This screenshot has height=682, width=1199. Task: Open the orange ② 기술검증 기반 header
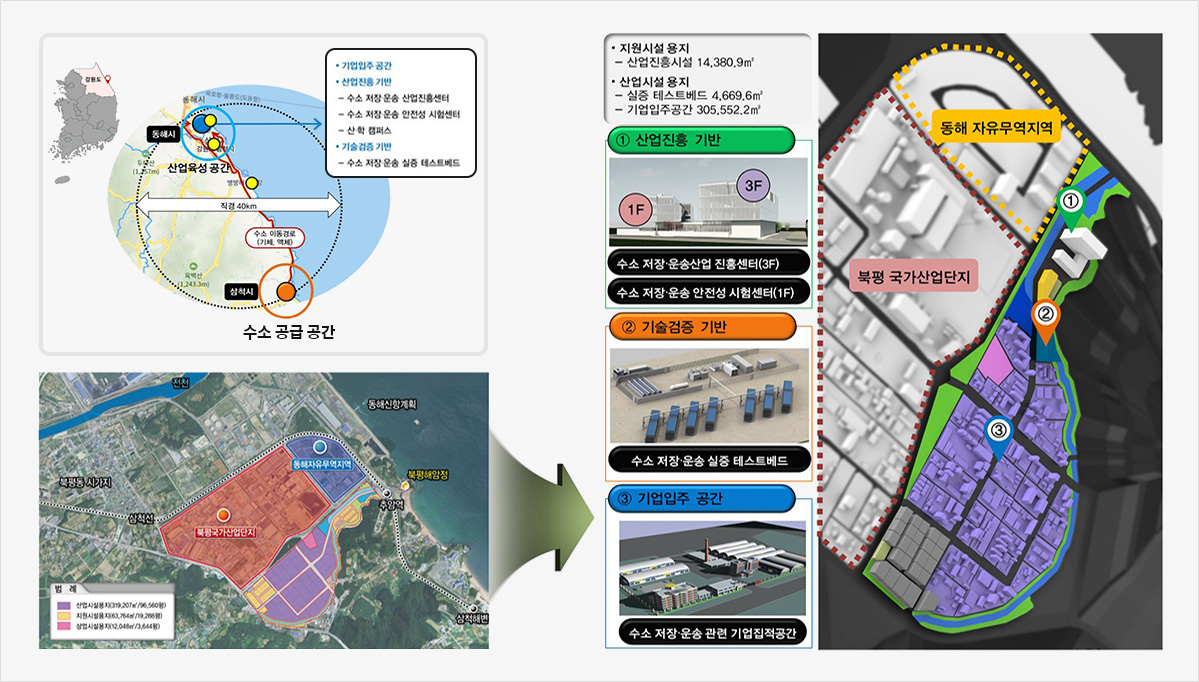(701, 327)
